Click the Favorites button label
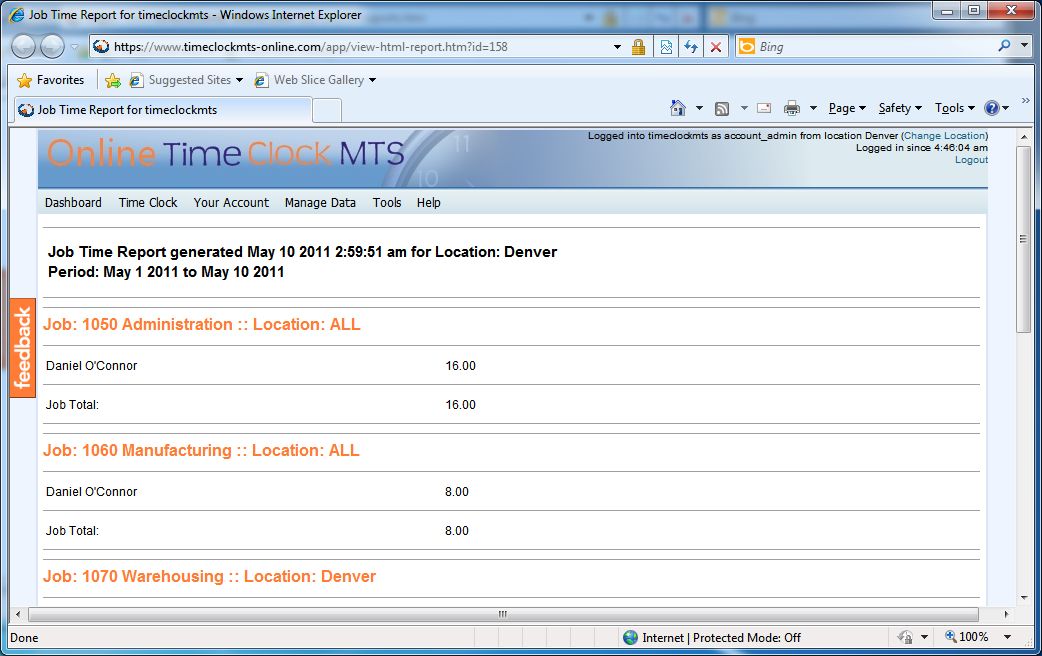1042x656 pixels. [60, 80]
